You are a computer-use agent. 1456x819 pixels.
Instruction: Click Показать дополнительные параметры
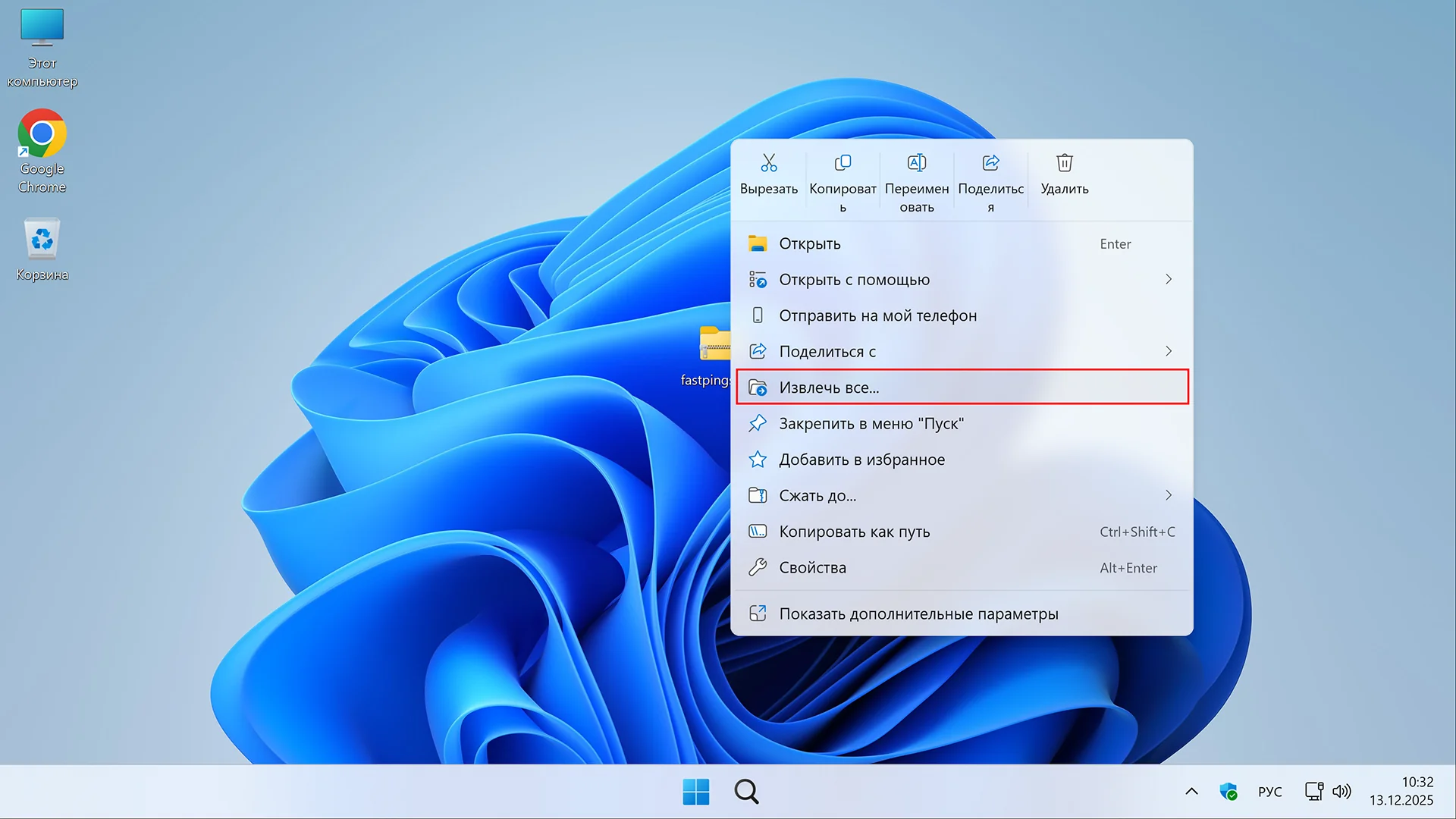[918, 614]
